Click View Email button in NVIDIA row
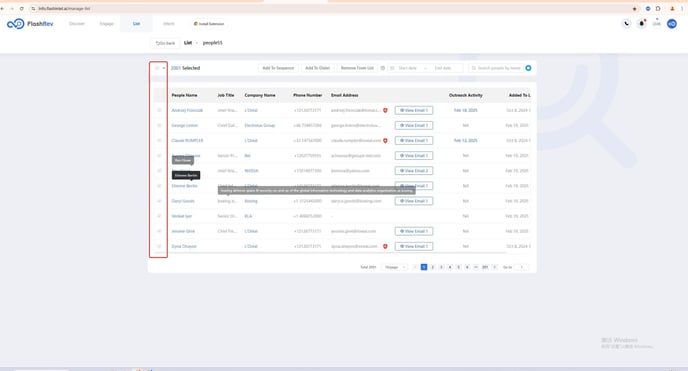 point(414,171)
